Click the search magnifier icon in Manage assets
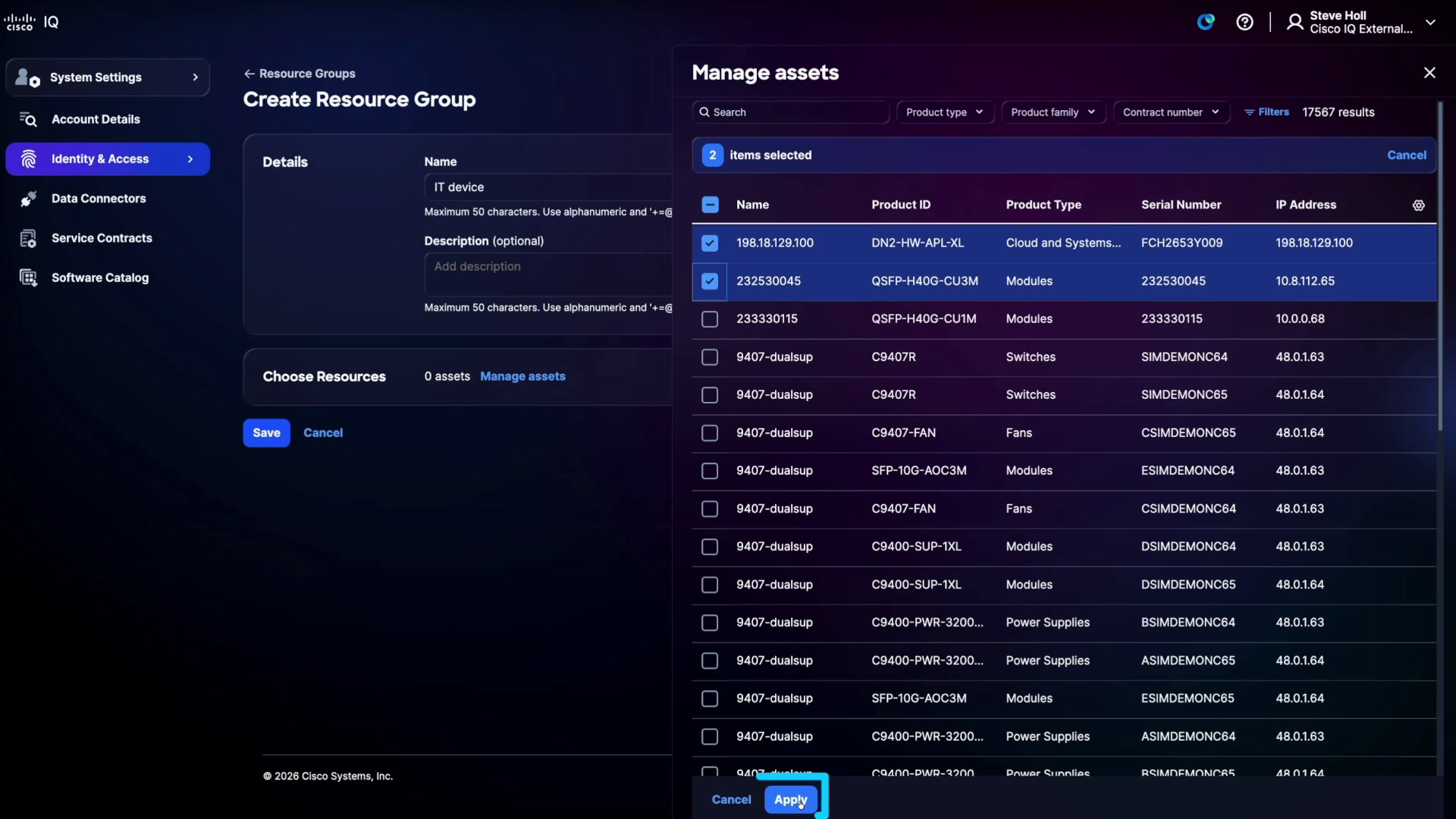1456x819 pixels. pos(704,112)
